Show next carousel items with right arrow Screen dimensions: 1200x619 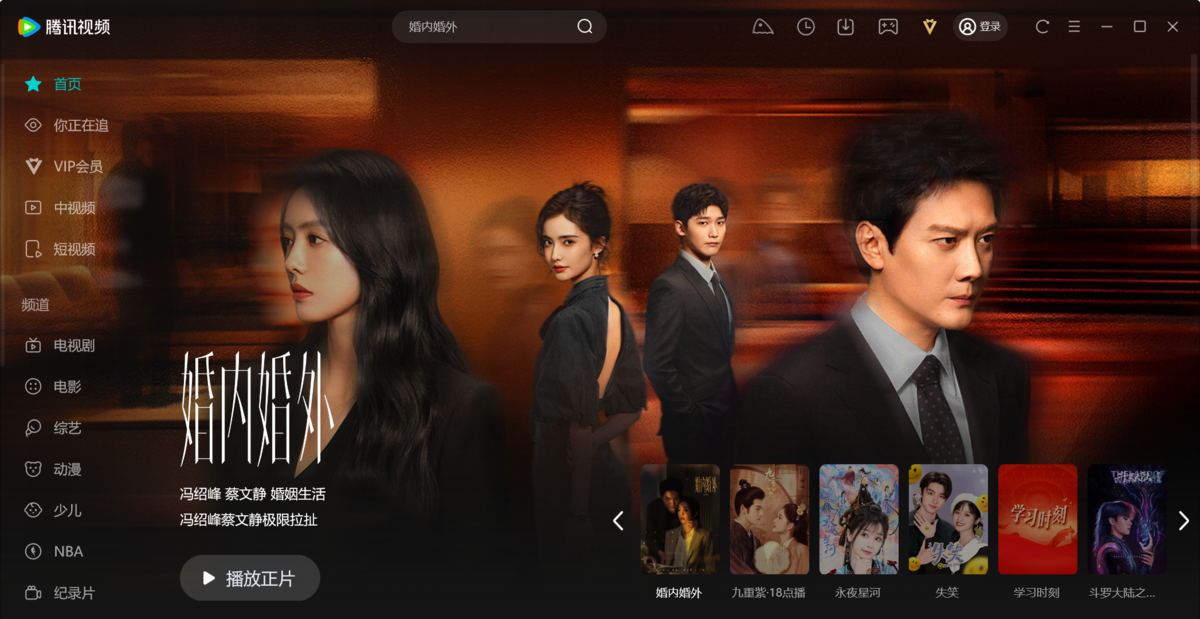coord(1184,520)
